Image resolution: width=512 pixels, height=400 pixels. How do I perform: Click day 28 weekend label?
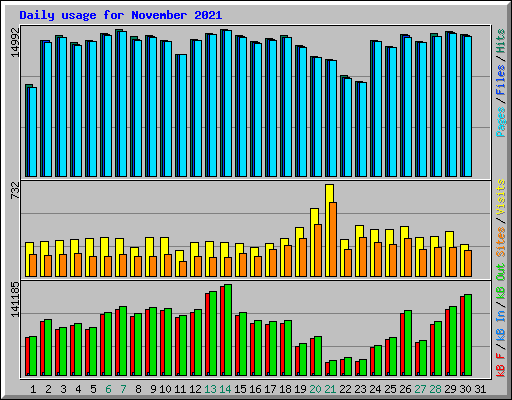pos(435,389)
